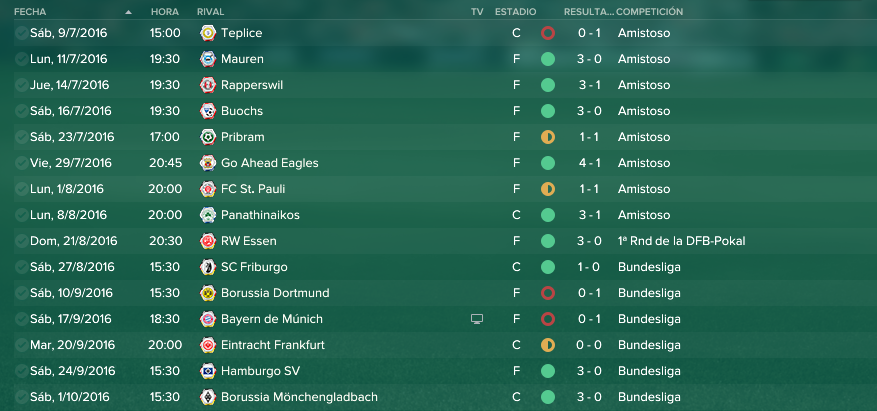Click the SC Friburgo club badge
The image size is (877, 411).
pos(208,267)
